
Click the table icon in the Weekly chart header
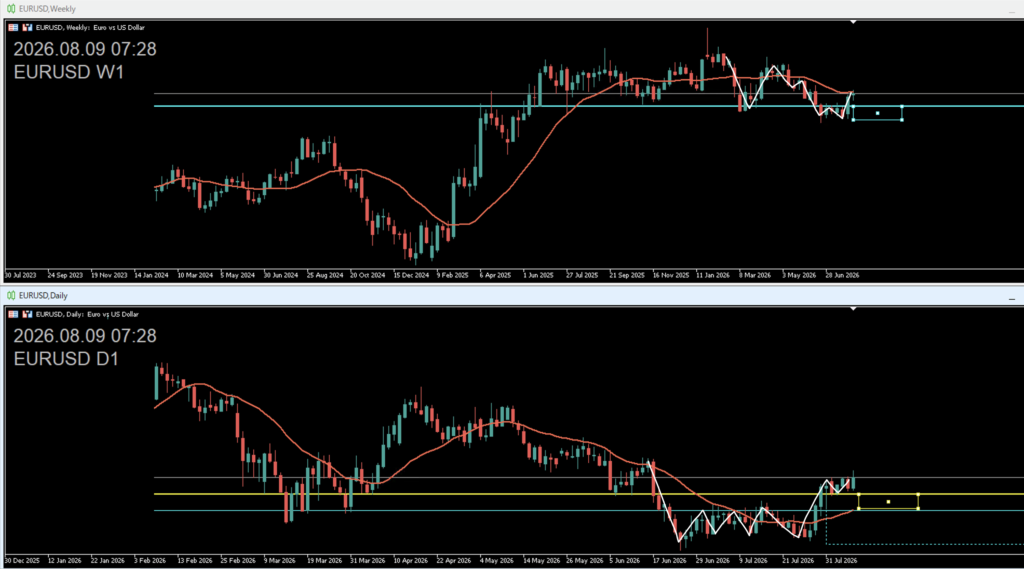pos(13,27)
